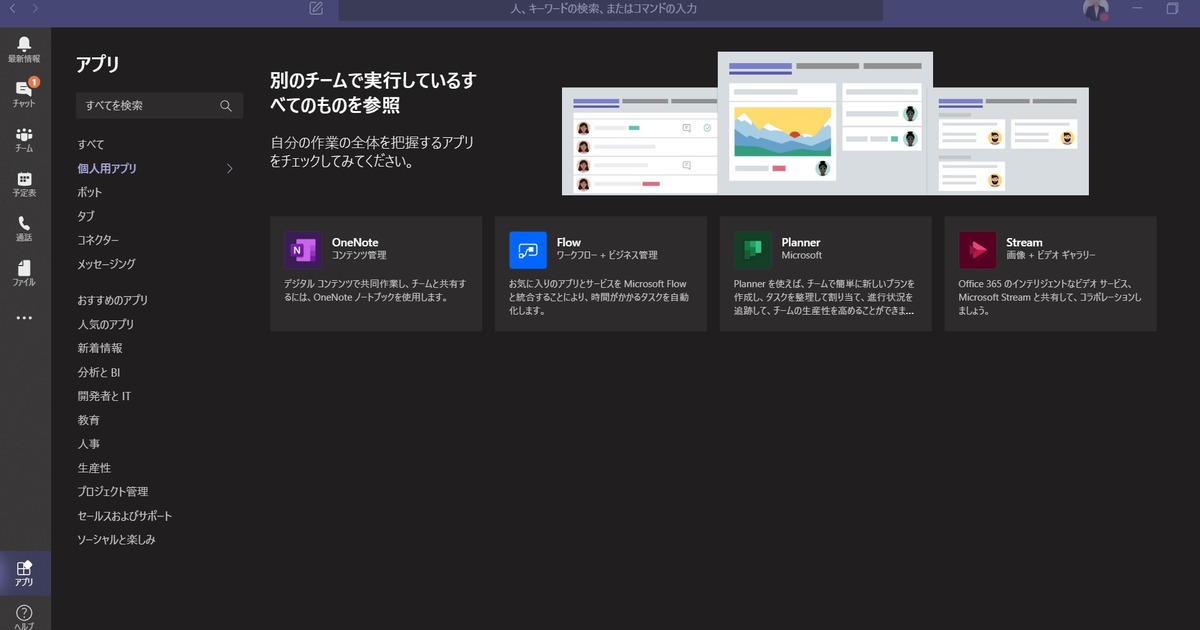
Task: Click the new chat compose icon
Action: click(316, 8)
